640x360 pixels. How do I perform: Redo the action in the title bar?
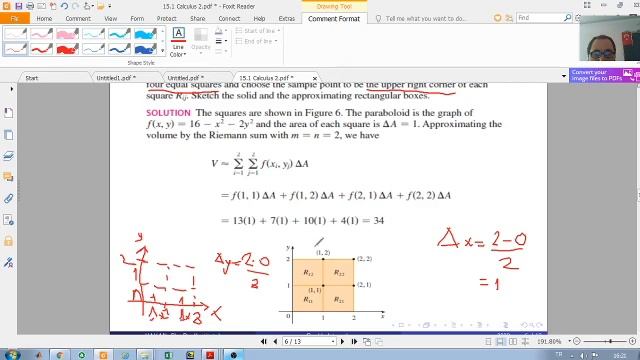click(x=76, y=6)
